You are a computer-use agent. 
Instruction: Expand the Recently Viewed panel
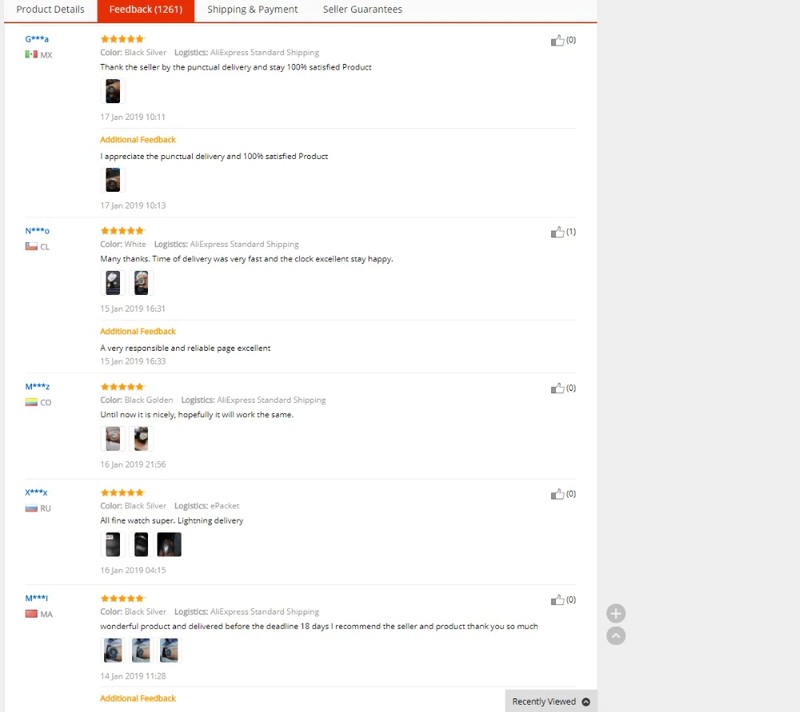[x=551, y=701]
